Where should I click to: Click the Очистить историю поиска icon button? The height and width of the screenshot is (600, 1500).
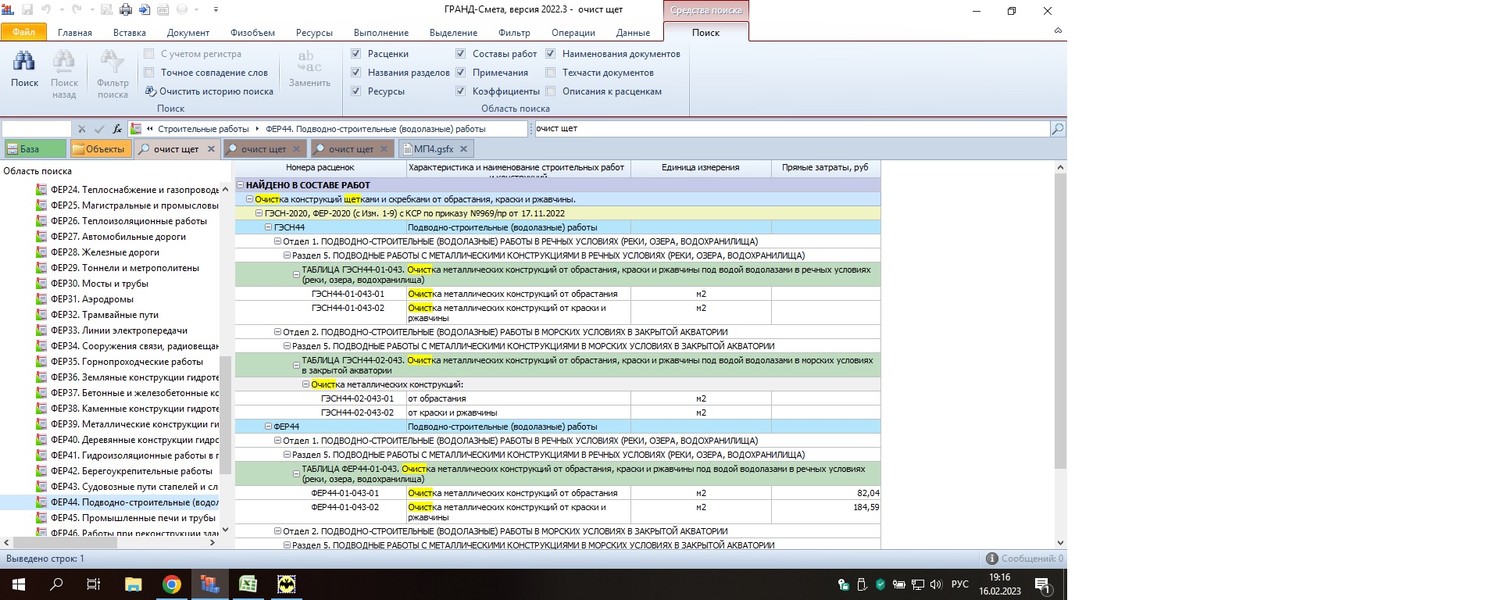(150, 91)
